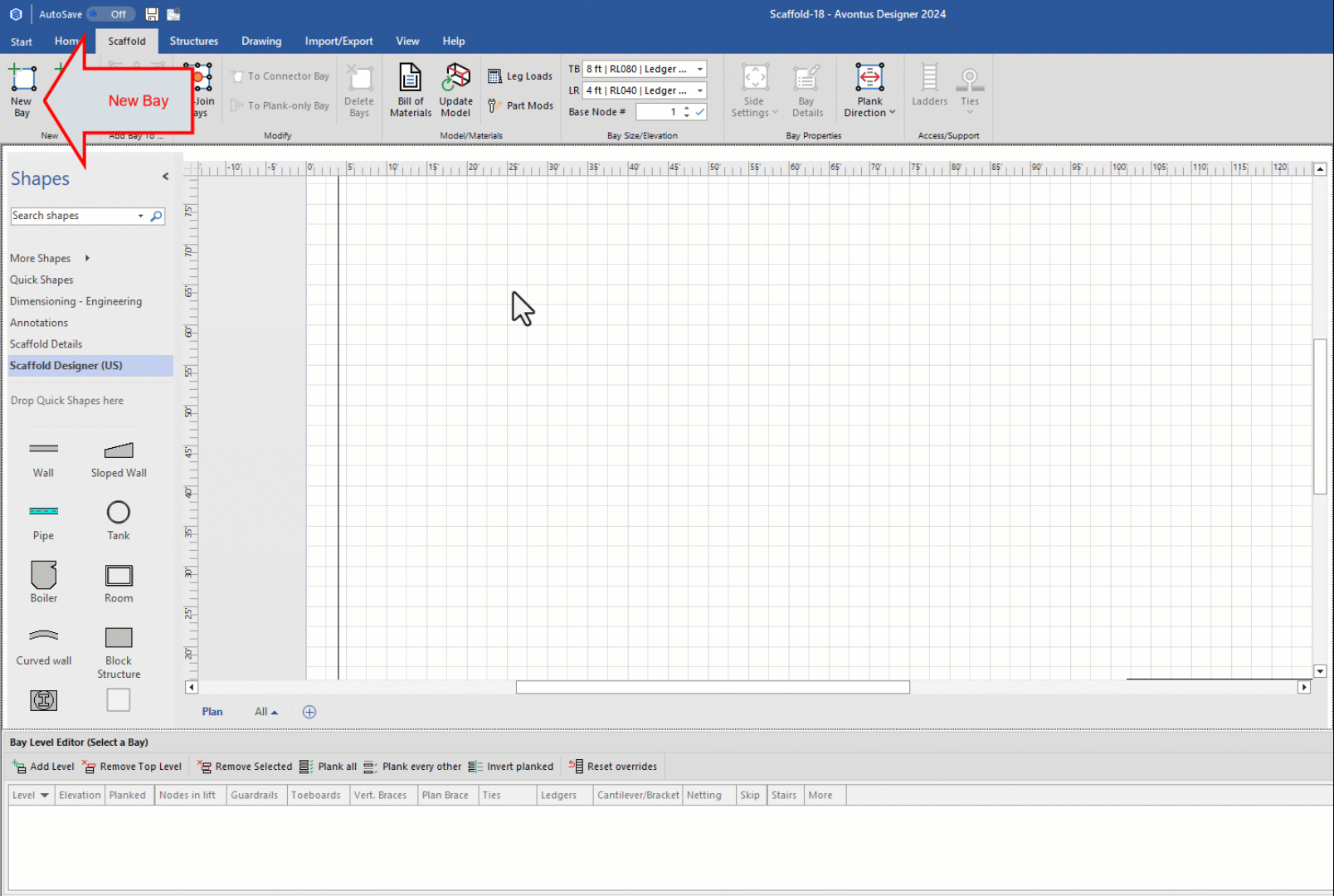This screenshot has width=1334, height=896.
Task: Click the Add Level button
Action: [x=43, y=767]
